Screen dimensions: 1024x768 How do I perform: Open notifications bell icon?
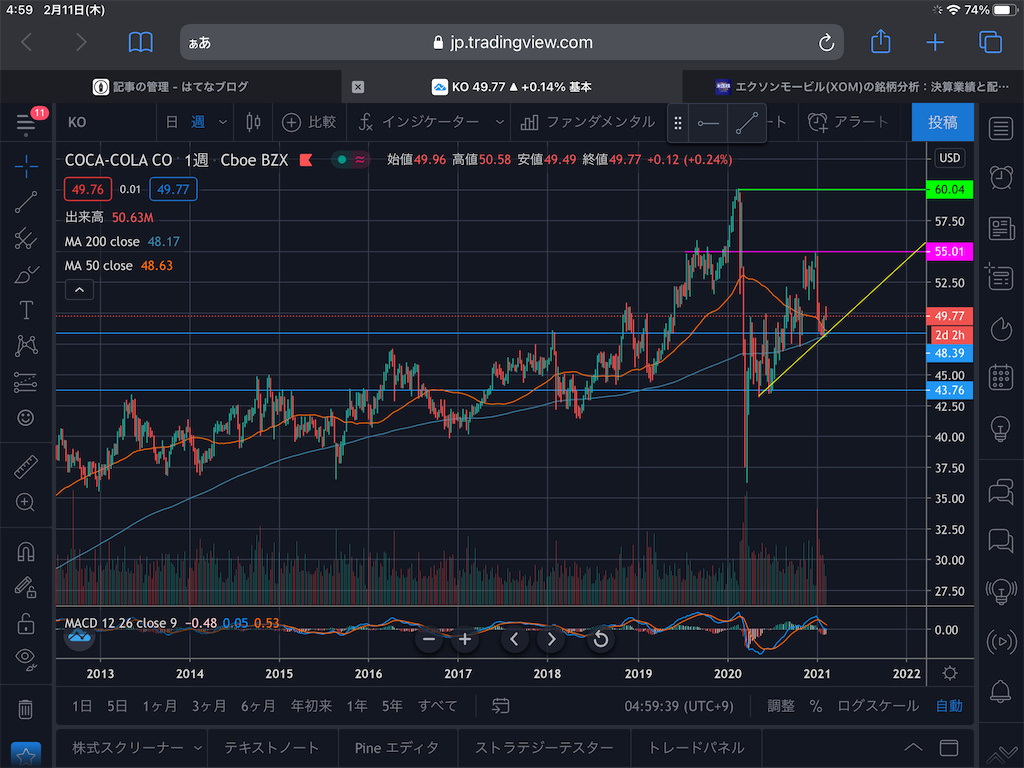pyautogui.click(x=1000, y=691)
